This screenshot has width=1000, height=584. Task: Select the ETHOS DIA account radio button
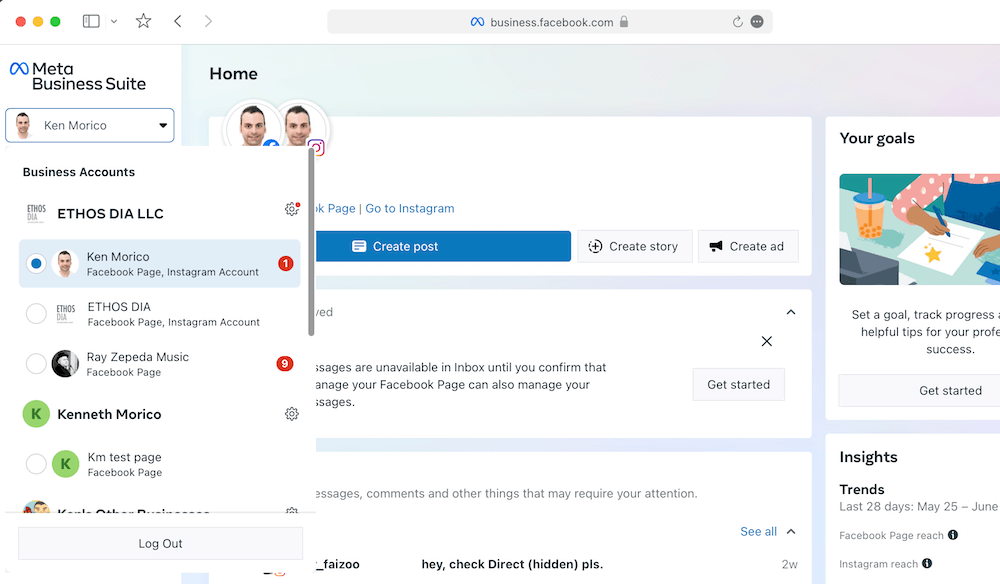(36, 313)
